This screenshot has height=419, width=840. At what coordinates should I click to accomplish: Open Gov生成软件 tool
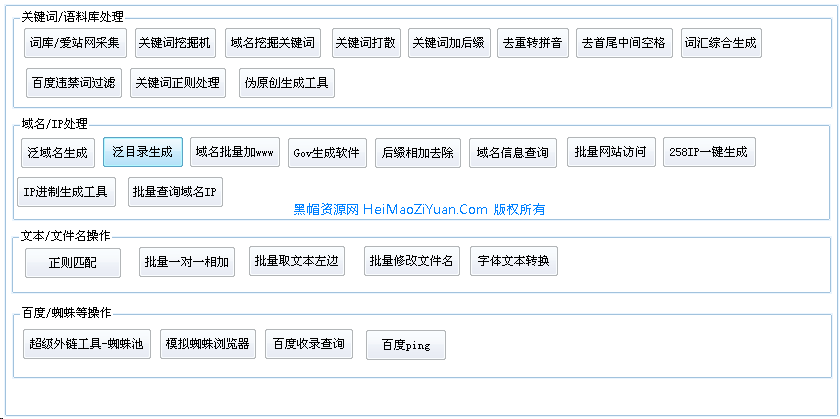[x=326, y=153]
